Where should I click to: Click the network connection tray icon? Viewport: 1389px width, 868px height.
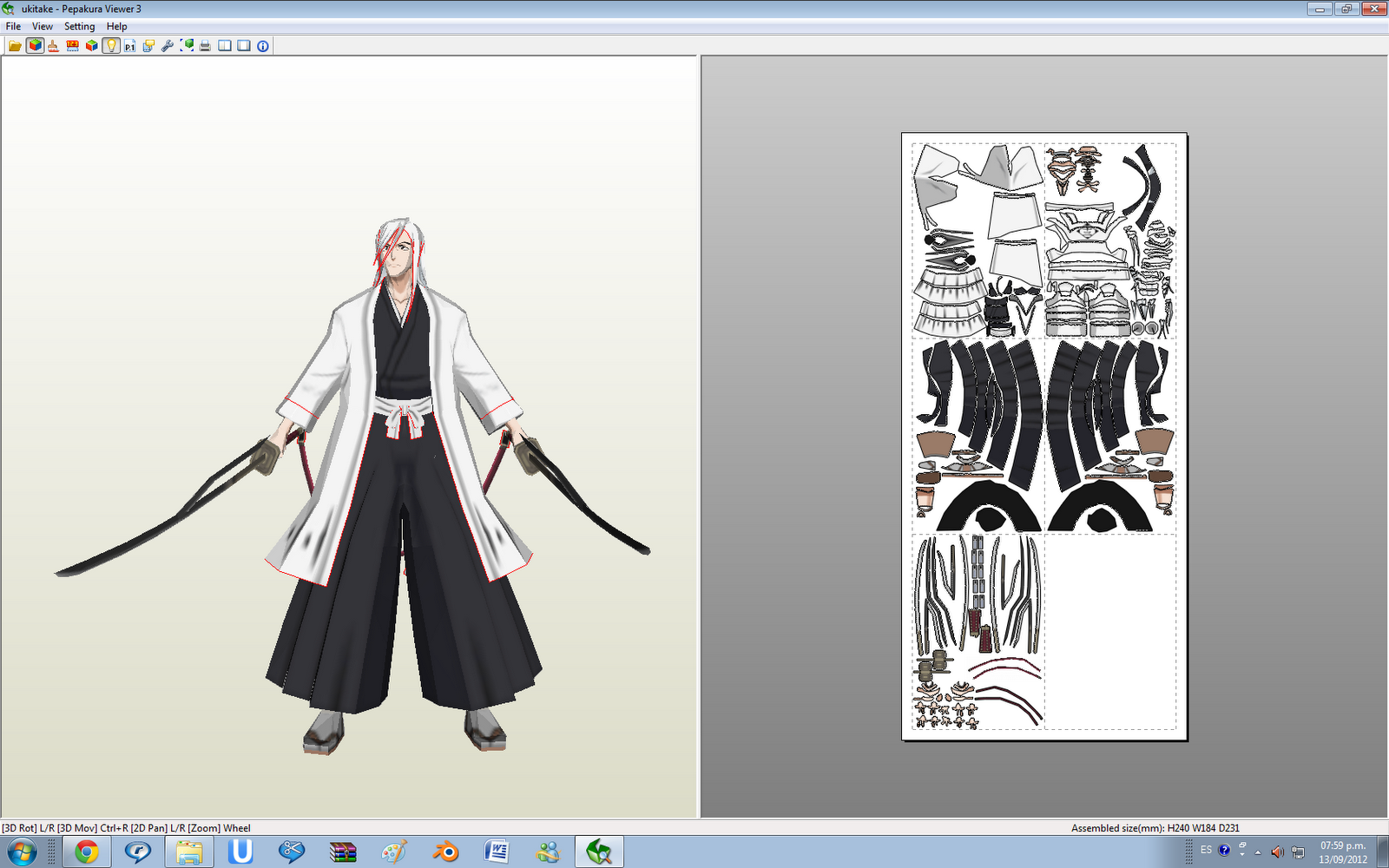point(1298,852)
